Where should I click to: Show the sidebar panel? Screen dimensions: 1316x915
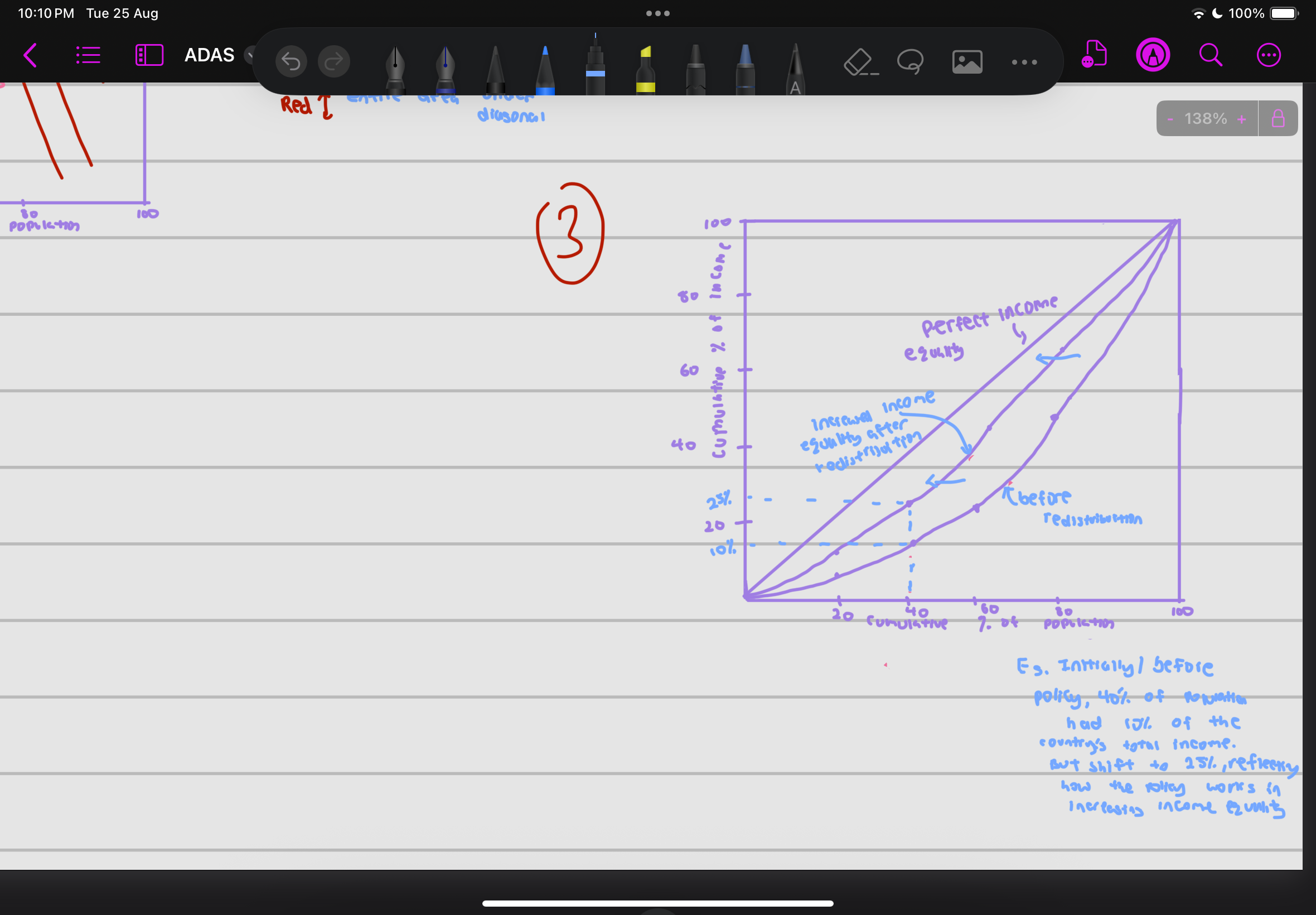pyautogui.click(x=149, y=56)
